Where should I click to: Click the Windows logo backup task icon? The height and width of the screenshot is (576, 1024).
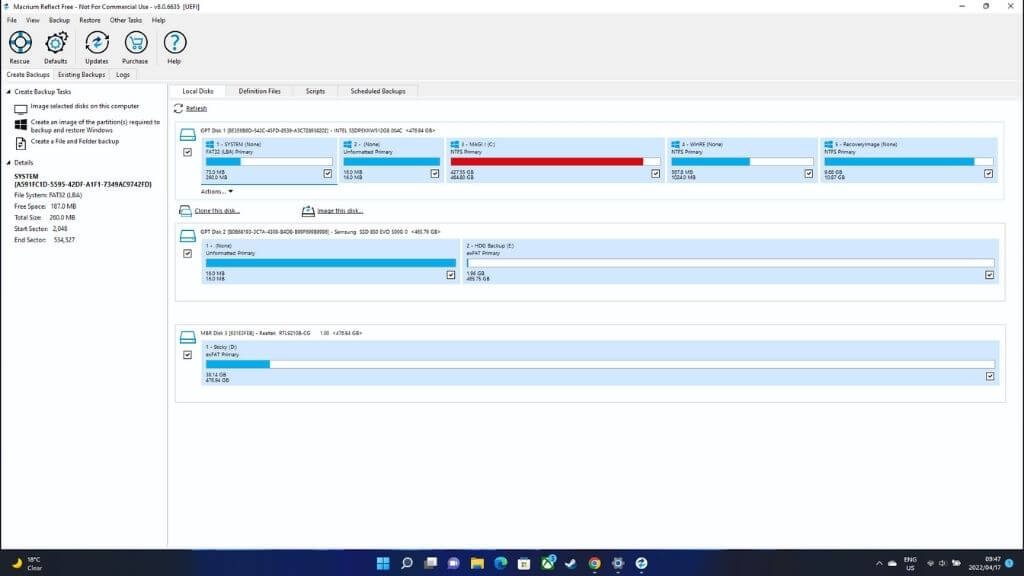21,124
